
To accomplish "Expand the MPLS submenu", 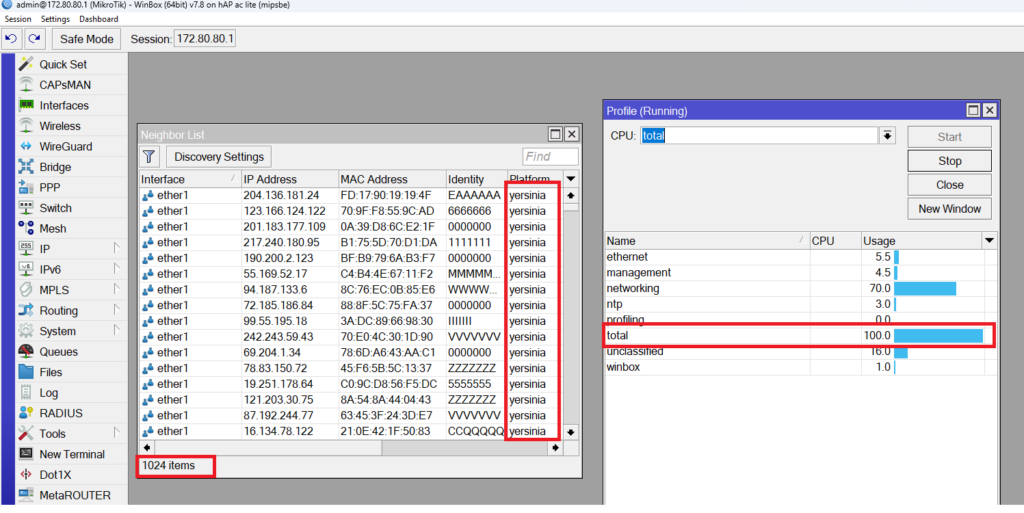I will 116,289.
